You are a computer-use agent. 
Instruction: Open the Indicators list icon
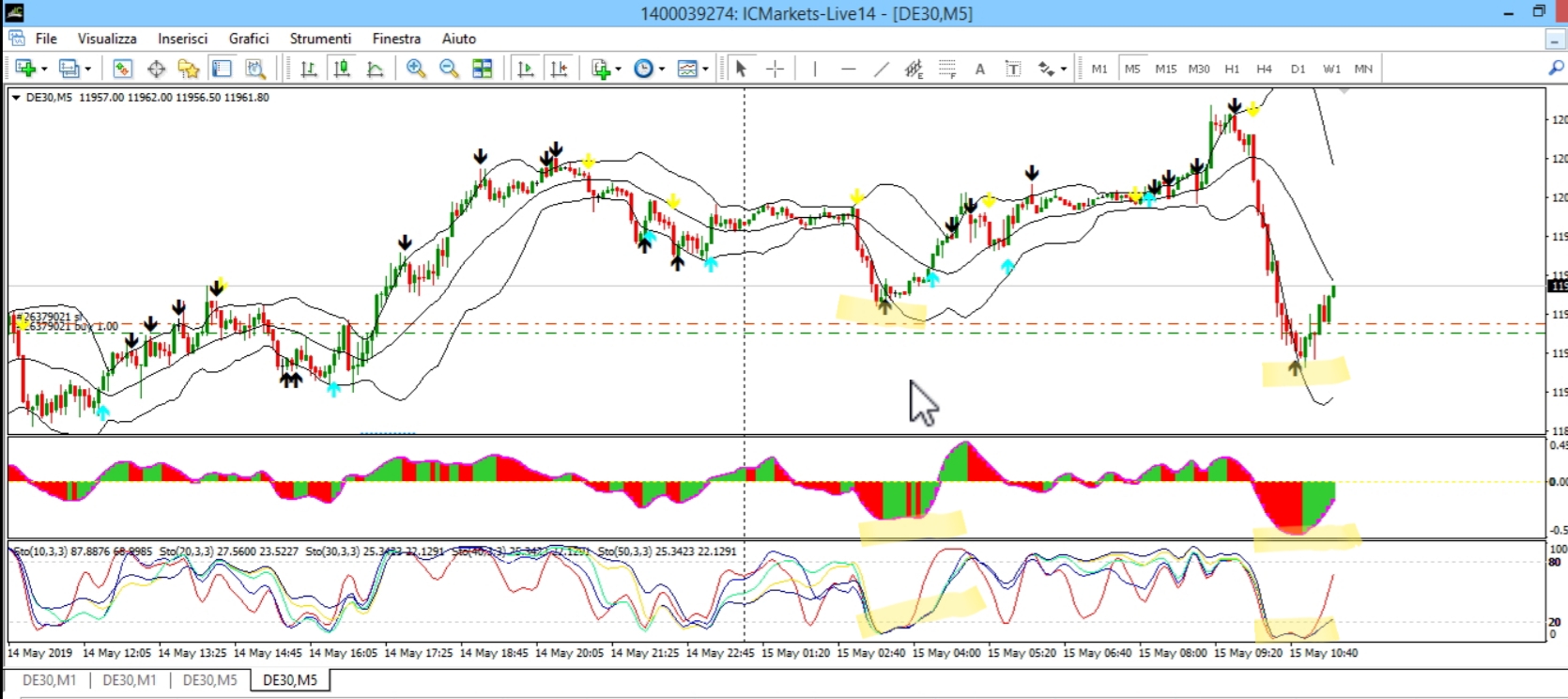[x=601, y=69]
